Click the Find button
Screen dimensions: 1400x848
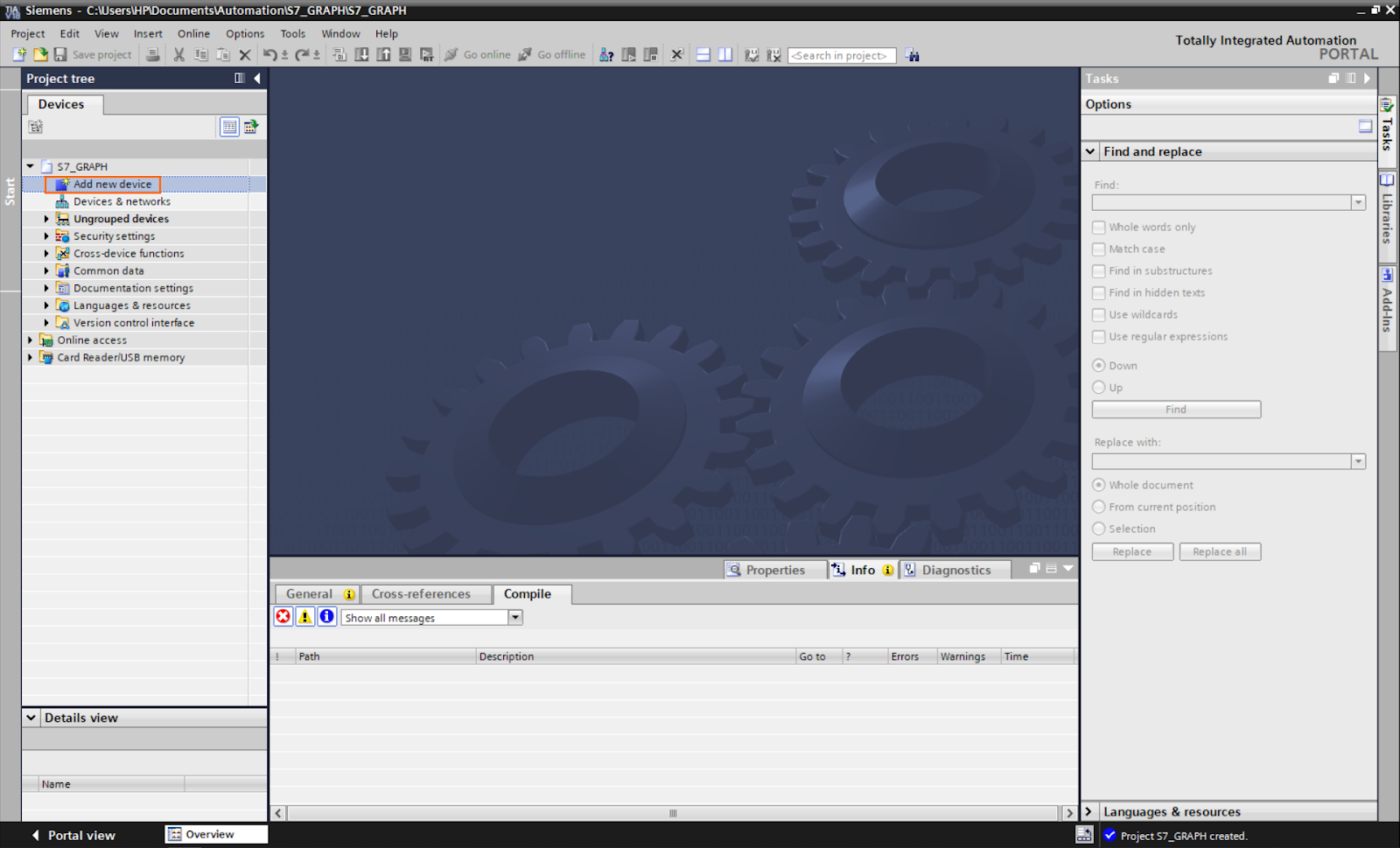click(x=1176, y=410)
